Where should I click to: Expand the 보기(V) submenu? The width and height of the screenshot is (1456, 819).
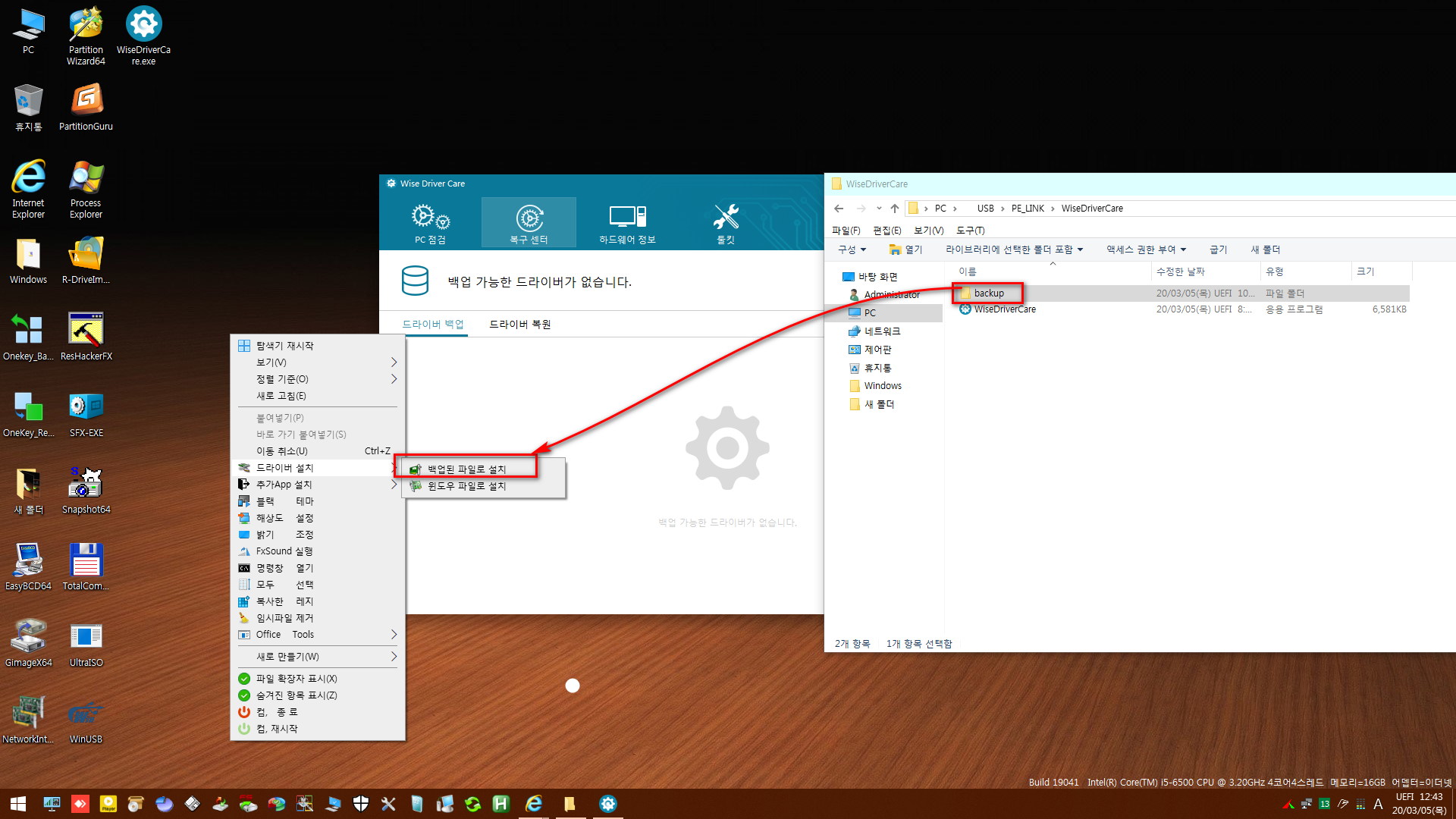tap(317, 362)
